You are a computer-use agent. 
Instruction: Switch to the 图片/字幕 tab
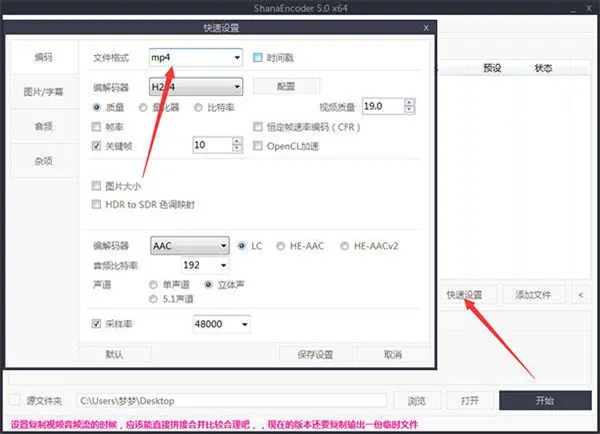point(44,92)
